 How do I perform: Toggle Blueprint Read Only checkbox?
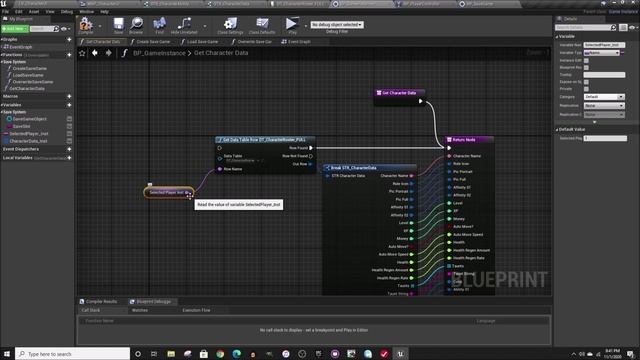point(586,67)
